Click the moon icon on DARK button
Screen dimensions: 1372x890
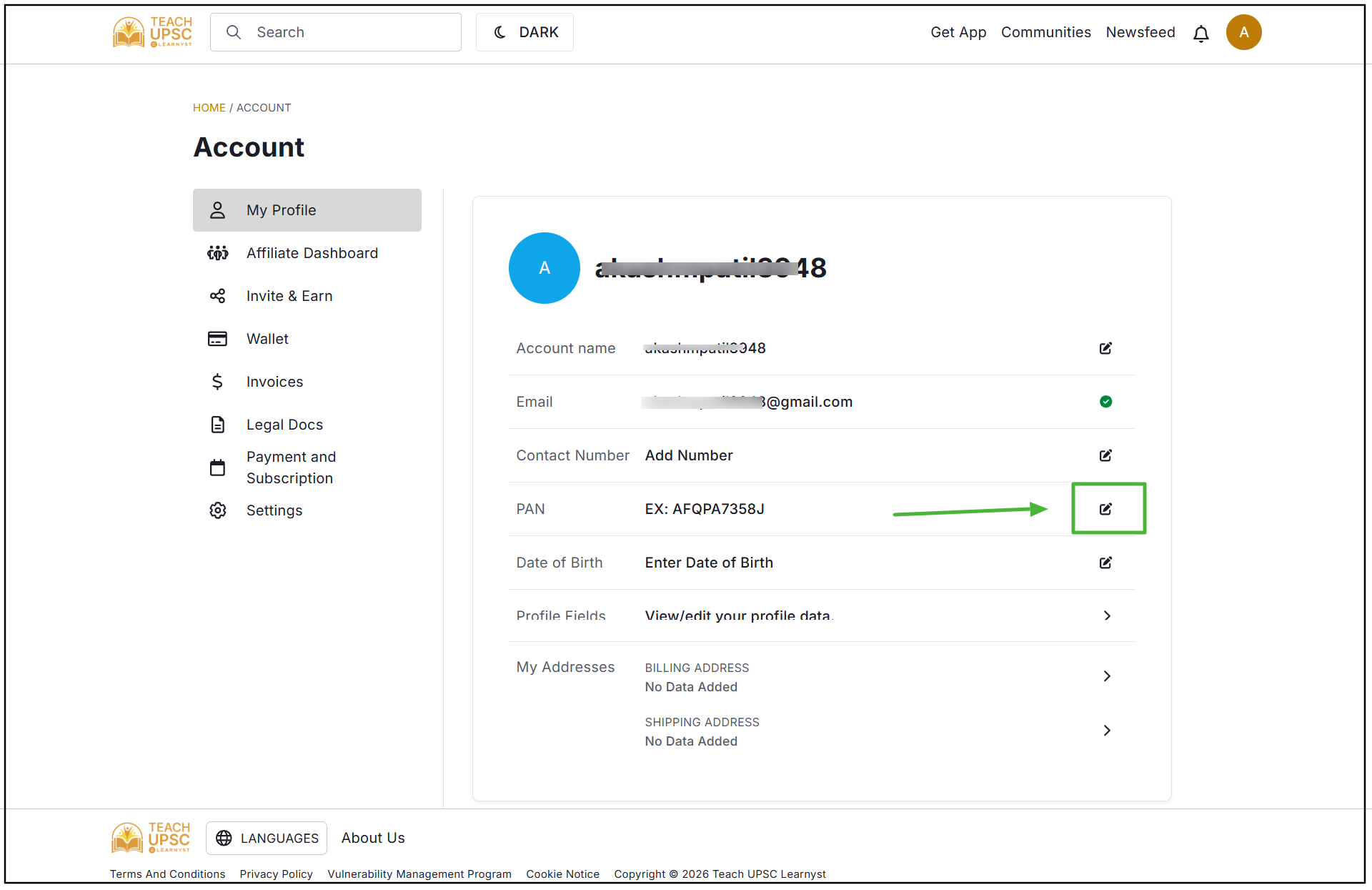pyautogui.click(x=500, y=32)
